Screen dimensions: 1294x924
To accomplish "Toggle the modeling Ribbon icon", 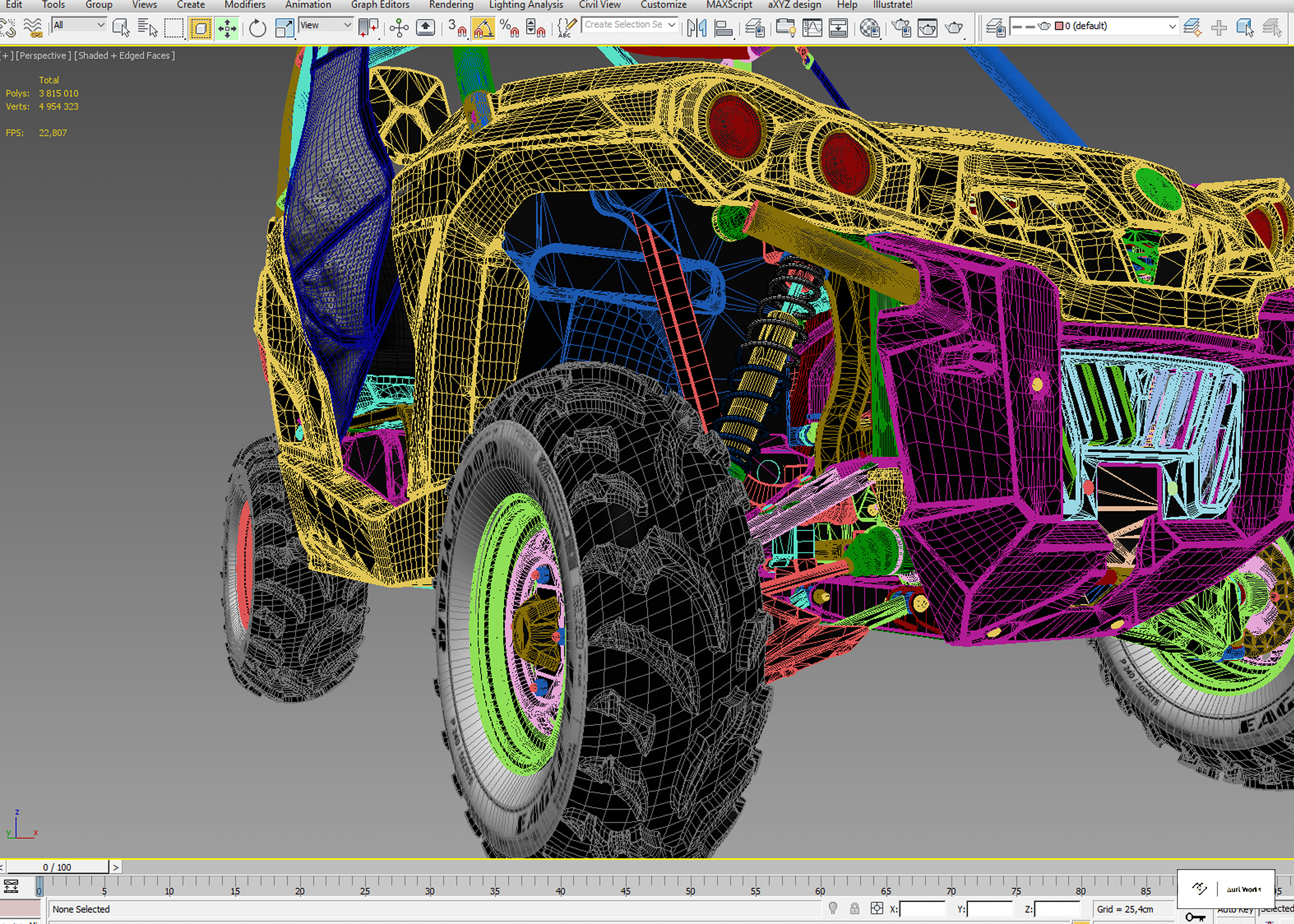I will tap(786, 28).
